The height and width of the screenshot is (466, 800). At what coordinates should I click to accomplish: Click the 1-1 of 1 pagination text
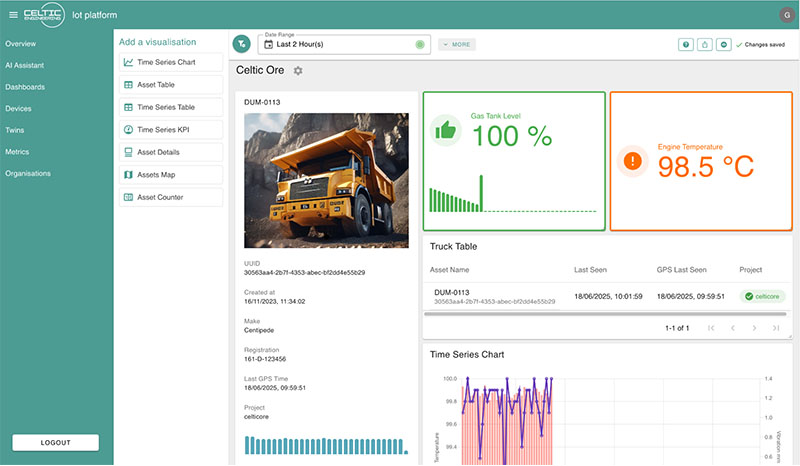[x=677, y=328]
